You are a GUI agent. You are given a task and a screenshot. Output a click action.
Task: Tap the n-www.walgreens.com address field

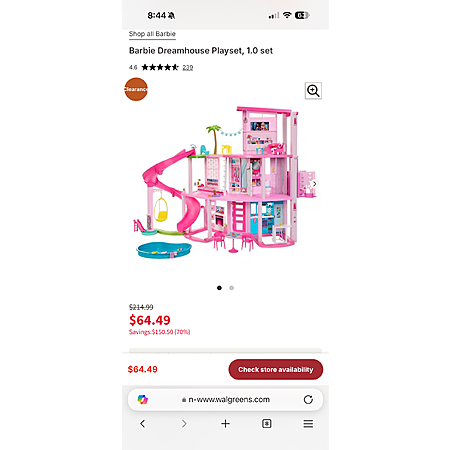(225, 399)
